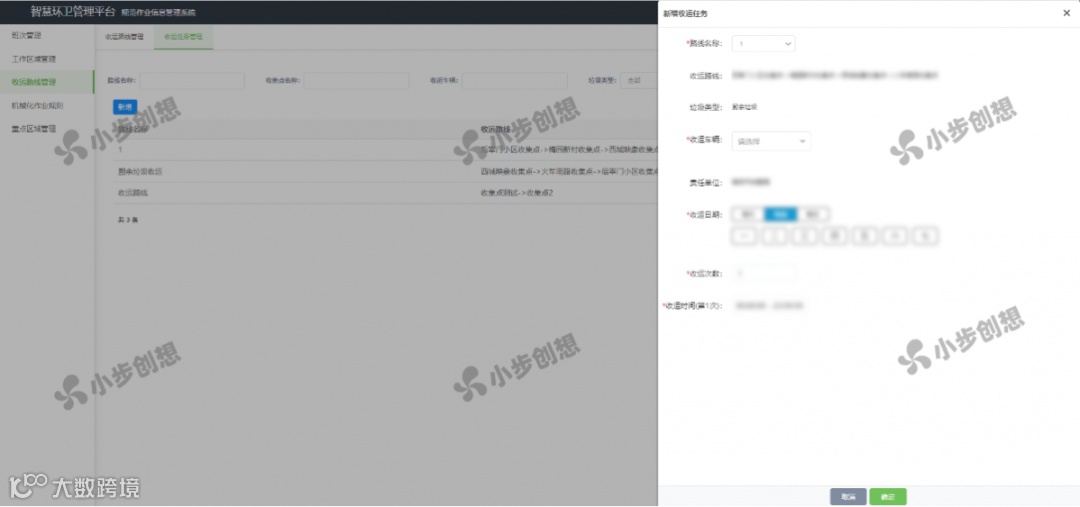Click the green 确定 button in dialog footer

click(888, 497)
